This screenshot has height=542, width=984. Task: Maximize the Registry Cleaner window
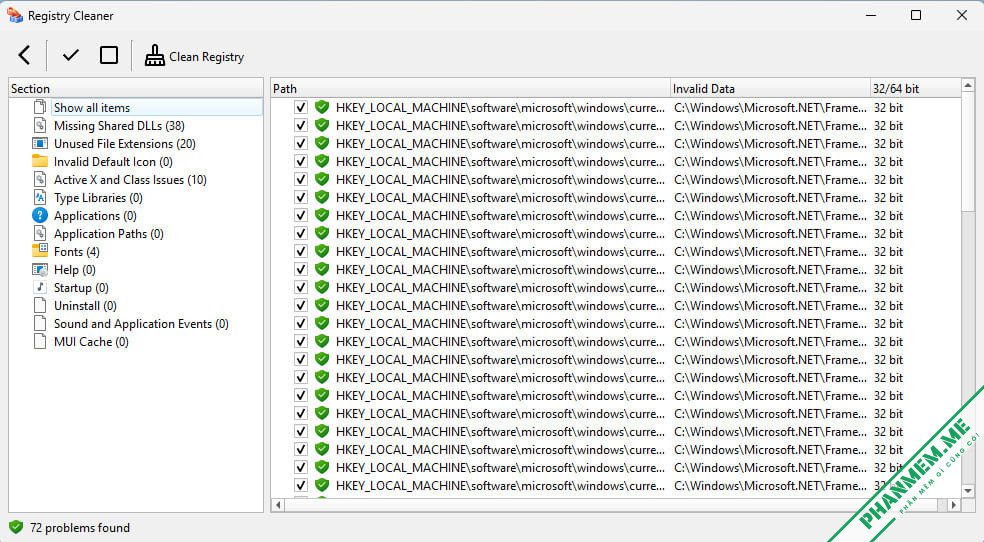916,15
